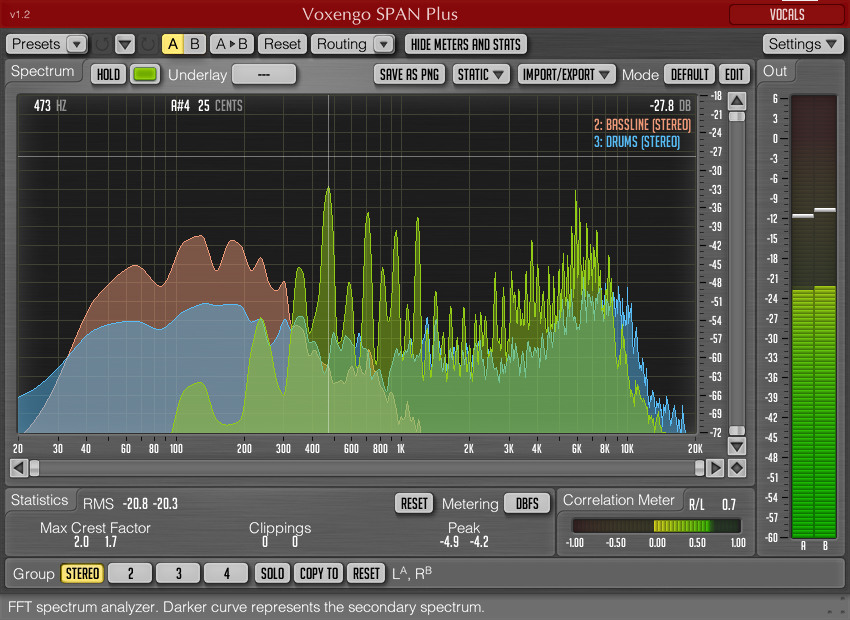This screenshot has height=620, width=850.
Task: Click the Peak value -4.9
Action: coord(449,542)
